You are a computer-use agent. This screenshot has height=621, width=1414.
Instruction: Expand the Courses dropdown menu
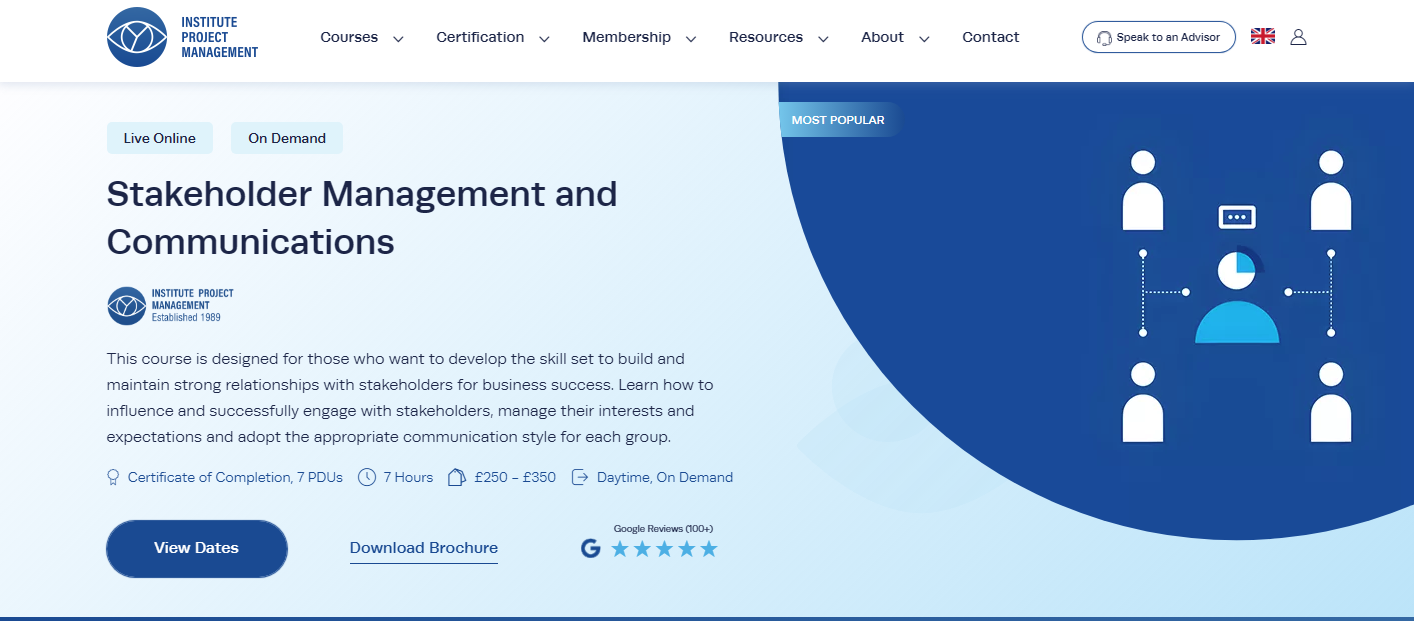click(x=349, y=37)
